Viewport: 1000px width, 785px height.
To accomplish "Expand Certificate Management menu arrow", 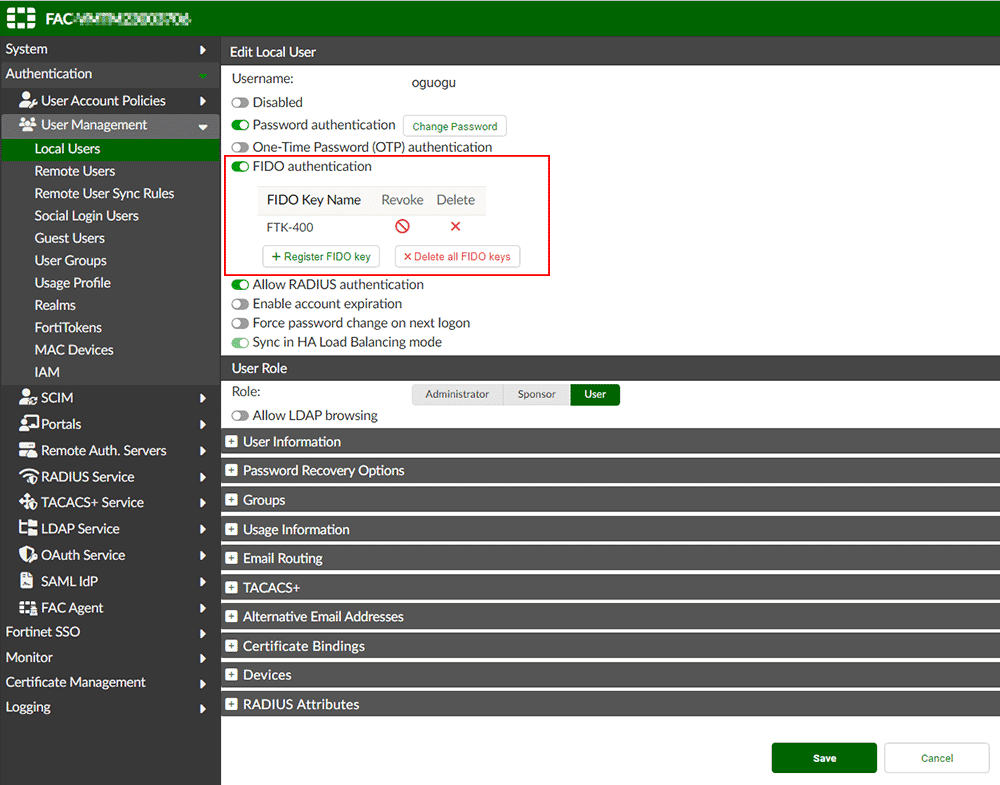I will coord(202,684).
